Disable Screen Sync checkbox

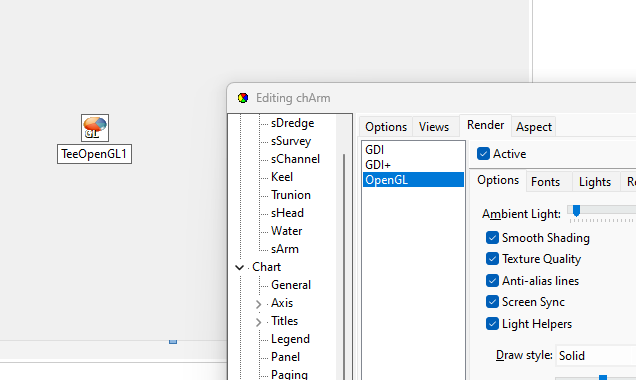[x=492, y=302]
